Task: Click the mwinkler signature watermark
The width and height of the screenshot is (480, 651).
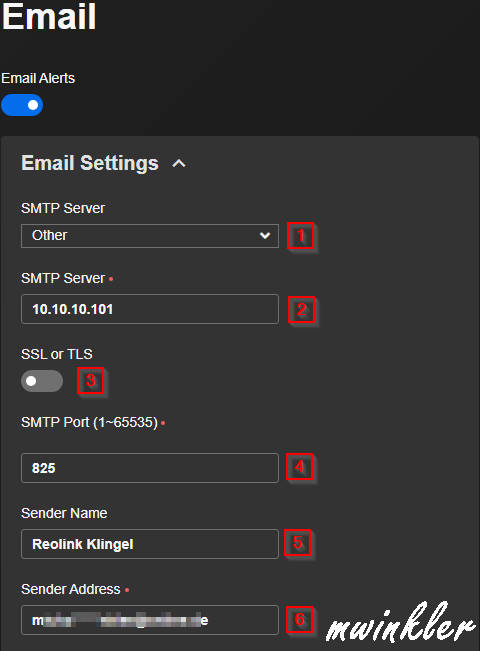Action: (401, 623)
